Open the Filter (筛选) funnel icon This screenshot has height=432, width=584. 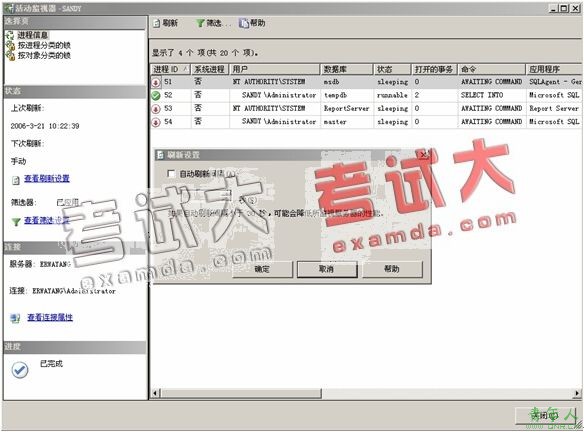click(x=200, y=23)
